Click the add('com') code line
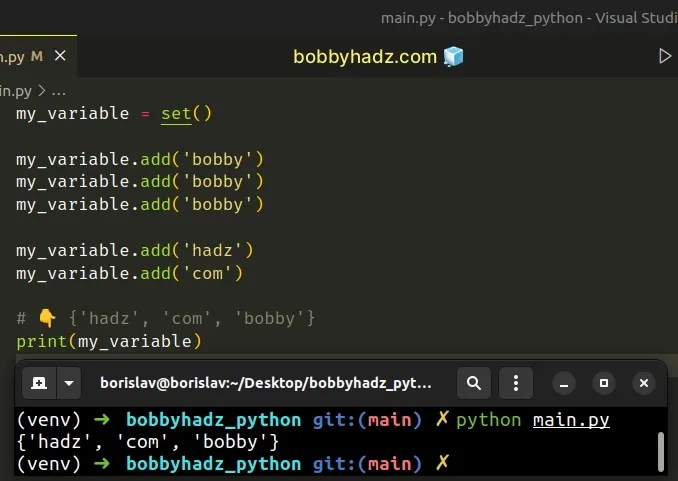678x481 pixels. [129, 274]
